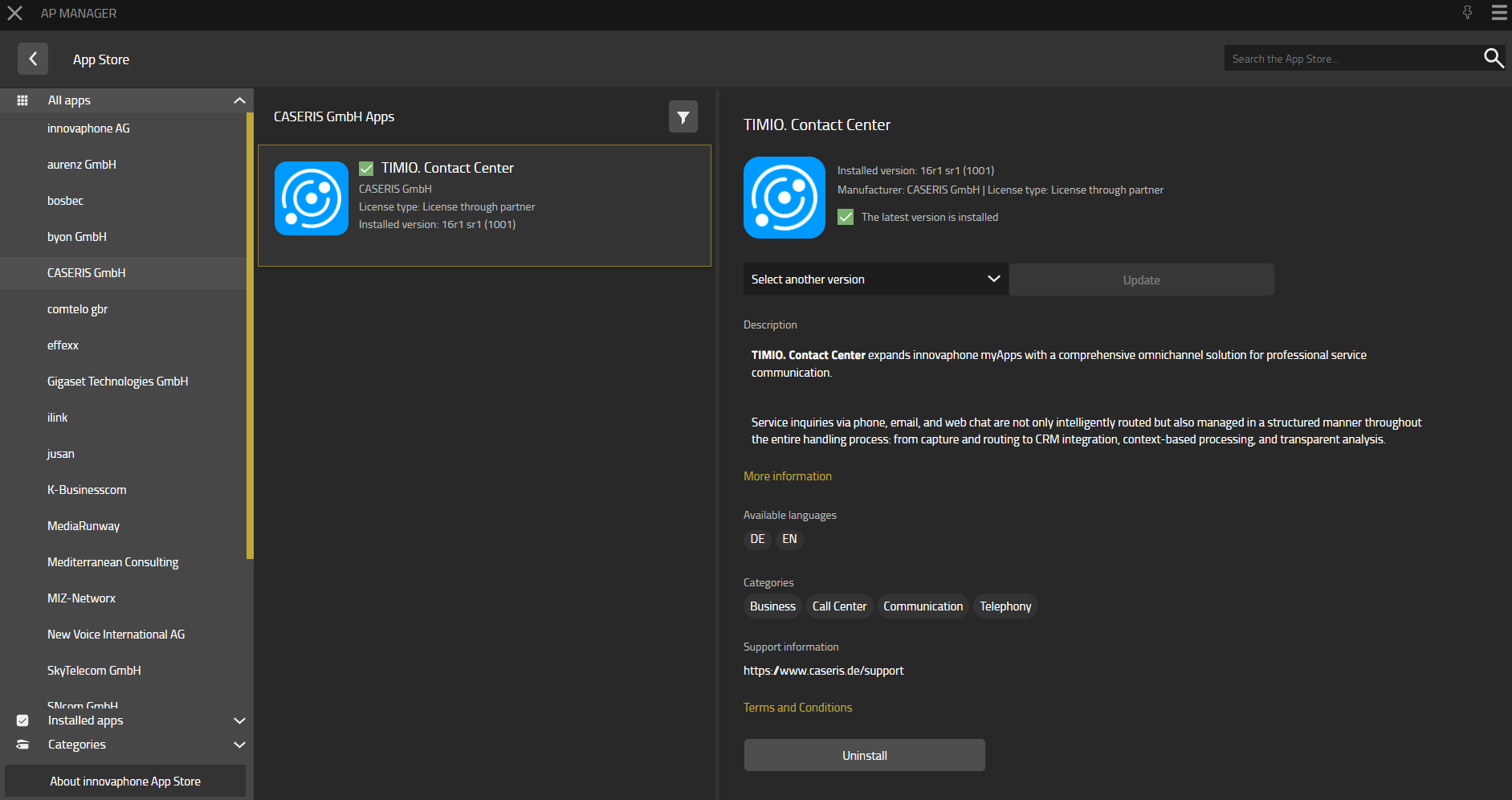Click the DE language tag
Image resolution: width=1512 pixels, height=800 pixels.
coord(757,539)
